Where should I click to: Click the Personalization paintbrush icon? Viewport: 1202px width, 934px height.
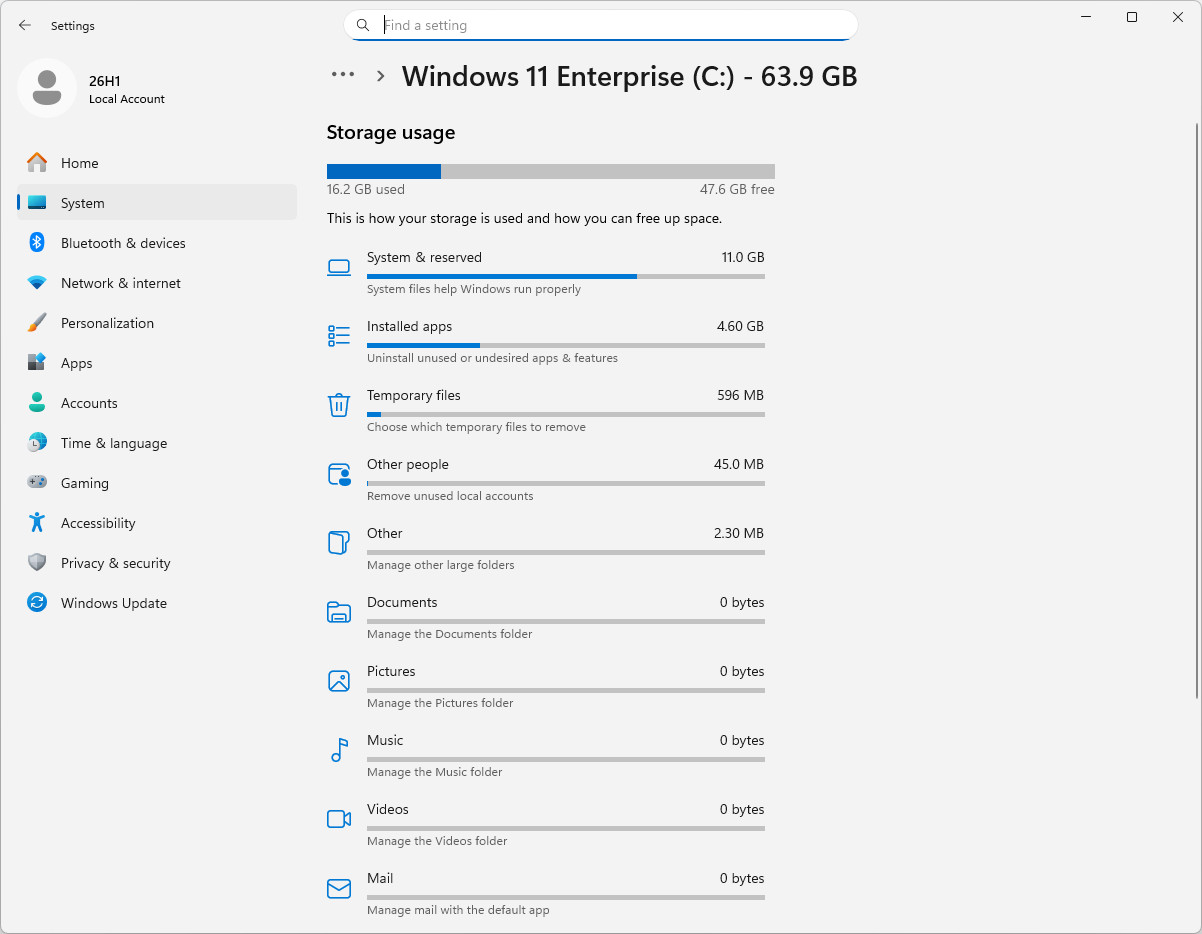coord(37,323)
